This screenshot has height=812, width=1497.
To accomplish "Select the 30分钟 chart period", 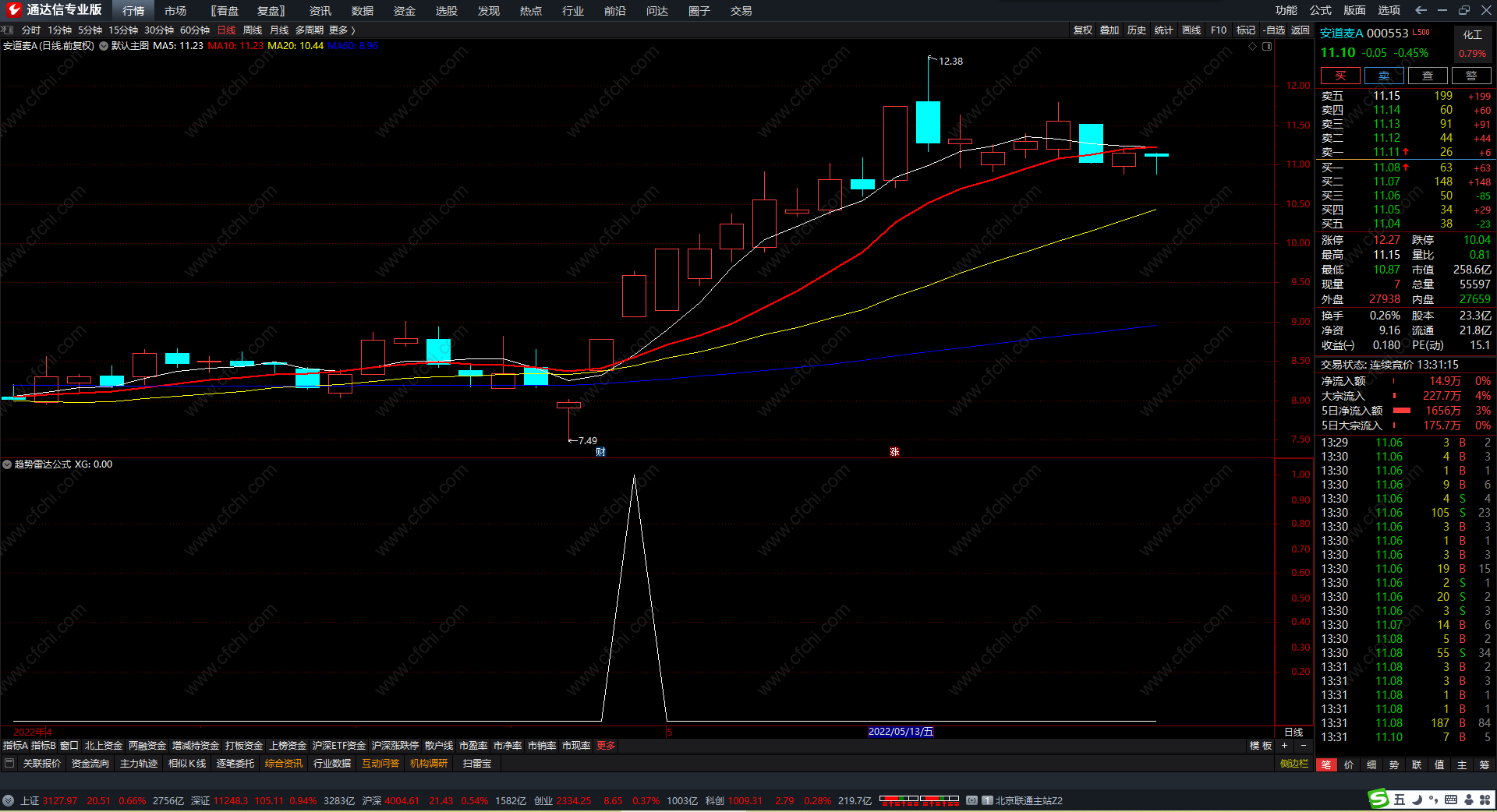I will pos(159,30).
